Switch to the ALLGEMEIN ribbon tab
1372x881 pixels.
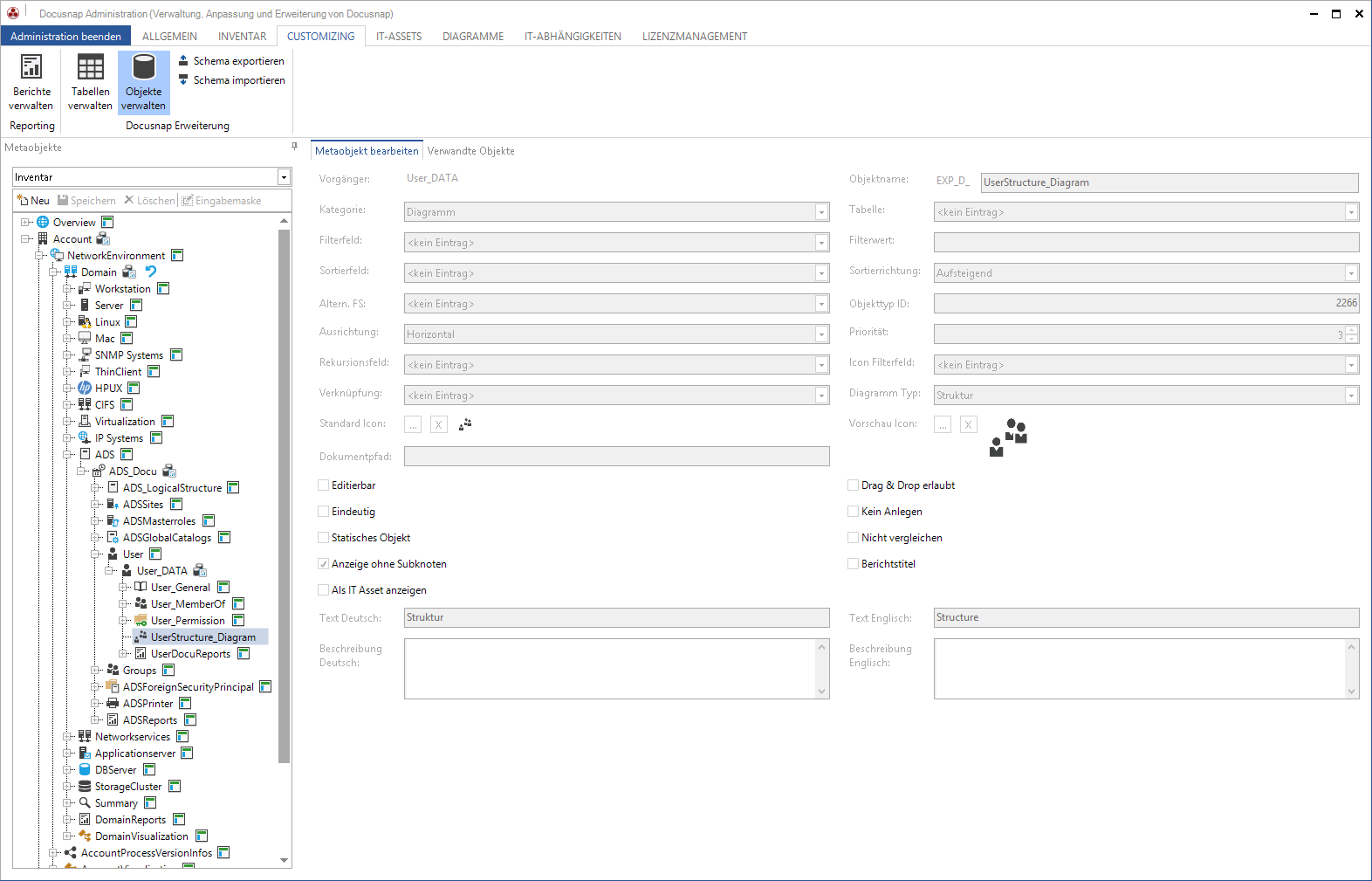click(169, 37)
